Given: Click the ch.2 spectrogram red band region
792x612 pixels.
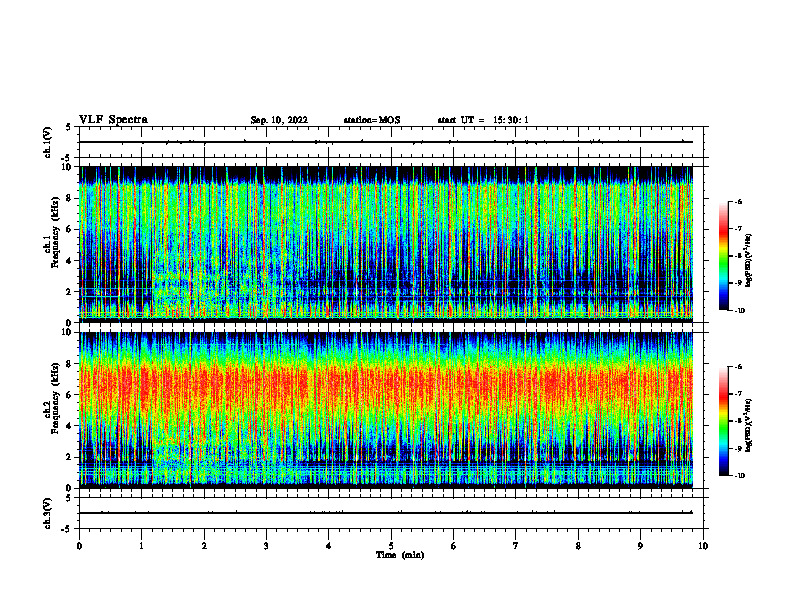Looking at the screenshot, I should pos(386,384).
